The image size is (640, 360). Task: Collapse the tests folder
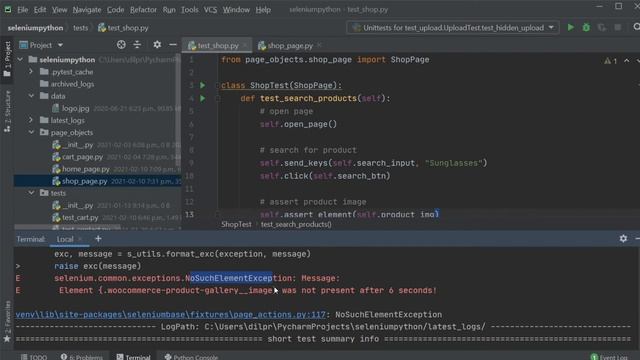[x=31, y=193]
